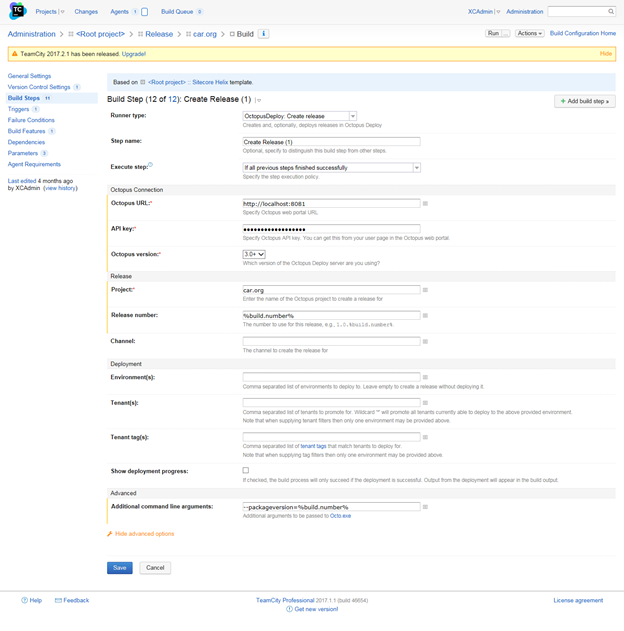Open Failure Conditions in sidebar
Image resolution: width=624 pixels, height=631 pixels.
click(31, 120)
